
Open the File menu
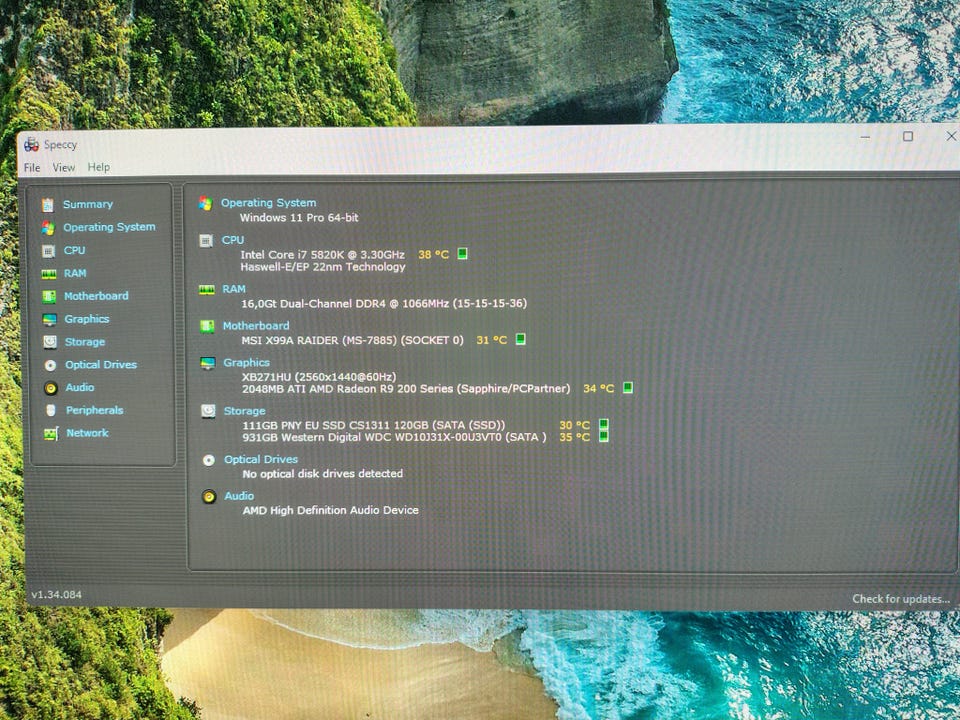32,167
